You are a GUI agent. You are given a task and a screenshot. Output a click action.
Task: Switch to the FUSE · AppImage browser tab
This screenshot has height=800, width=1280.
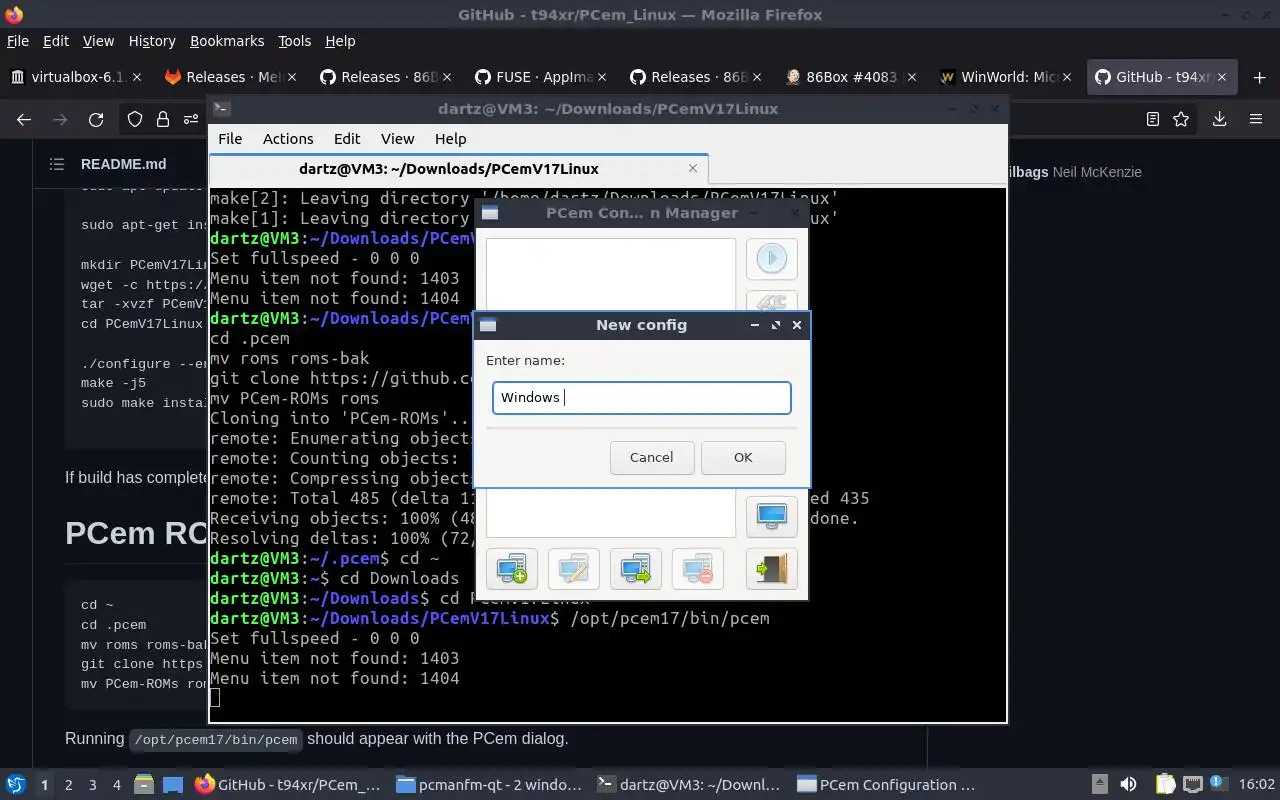[539, 77]
